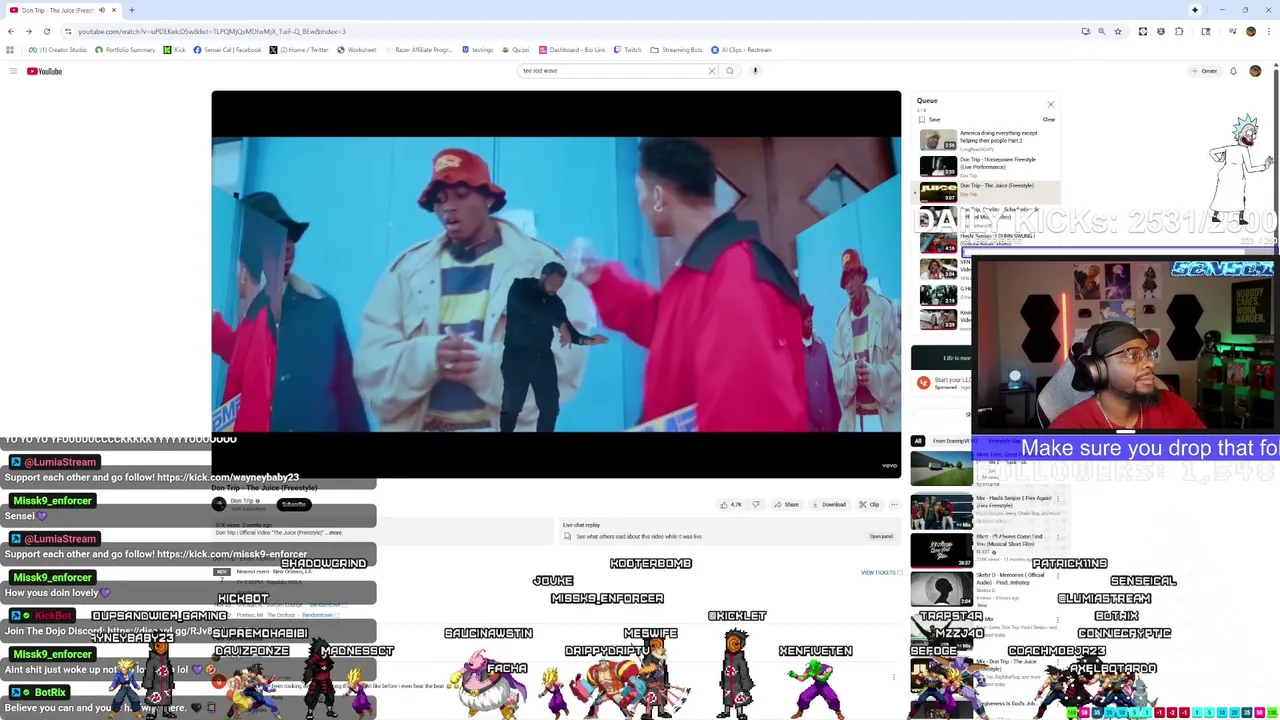Close the Queue panel
The image size is (1280, 720).
pos(1050,104)
